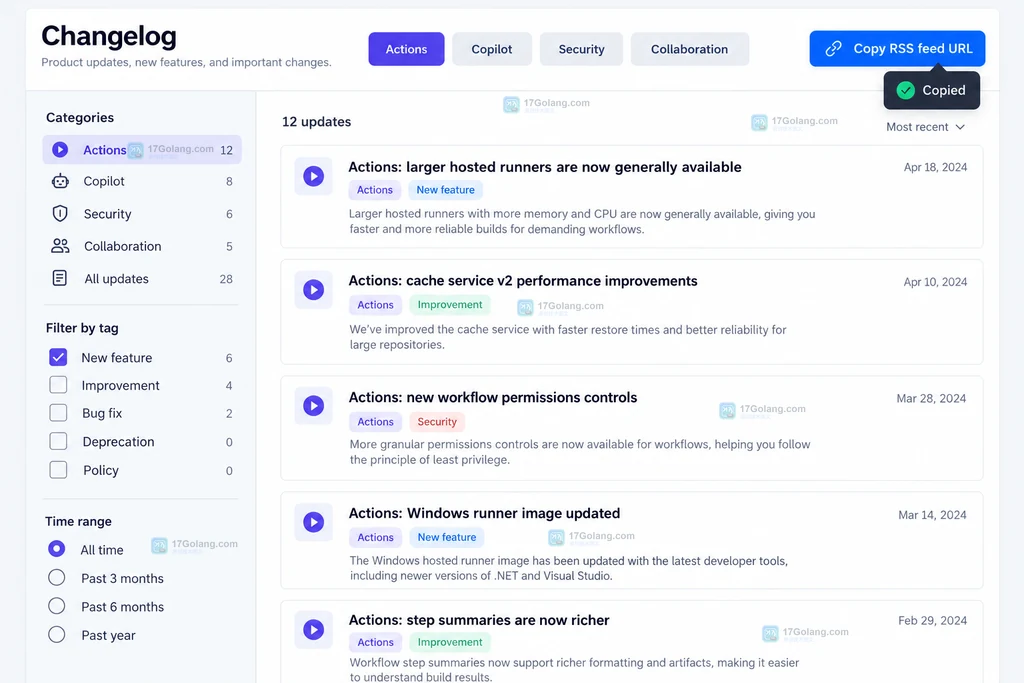Click New feature tag on Windows runner update

447,537
